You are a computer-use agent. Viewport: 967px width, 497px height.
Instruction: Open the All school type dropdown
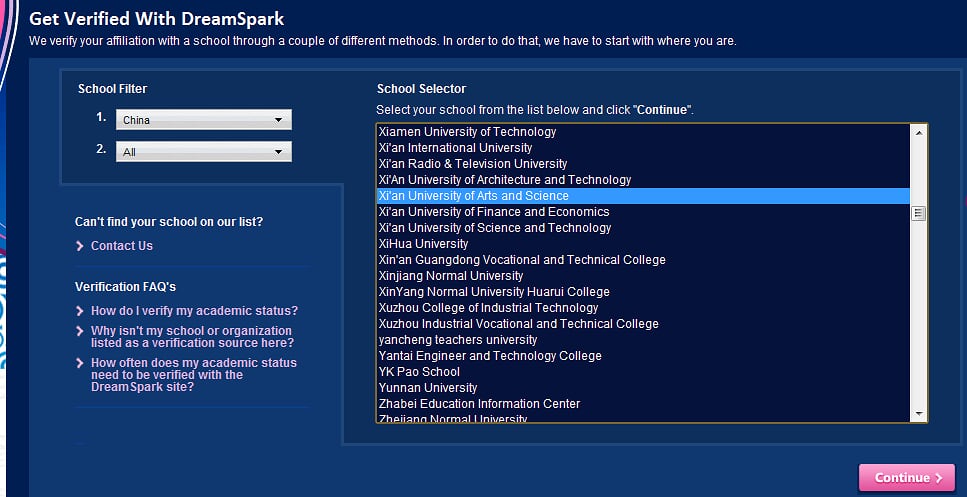[x=204, y=152]
